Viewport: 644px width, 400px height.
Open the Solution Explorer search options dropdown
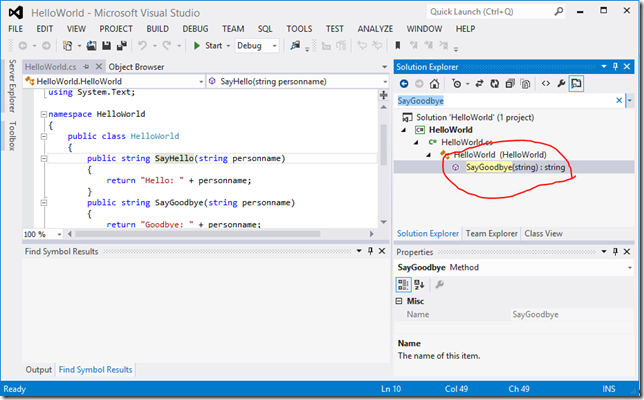click(629, 101)
